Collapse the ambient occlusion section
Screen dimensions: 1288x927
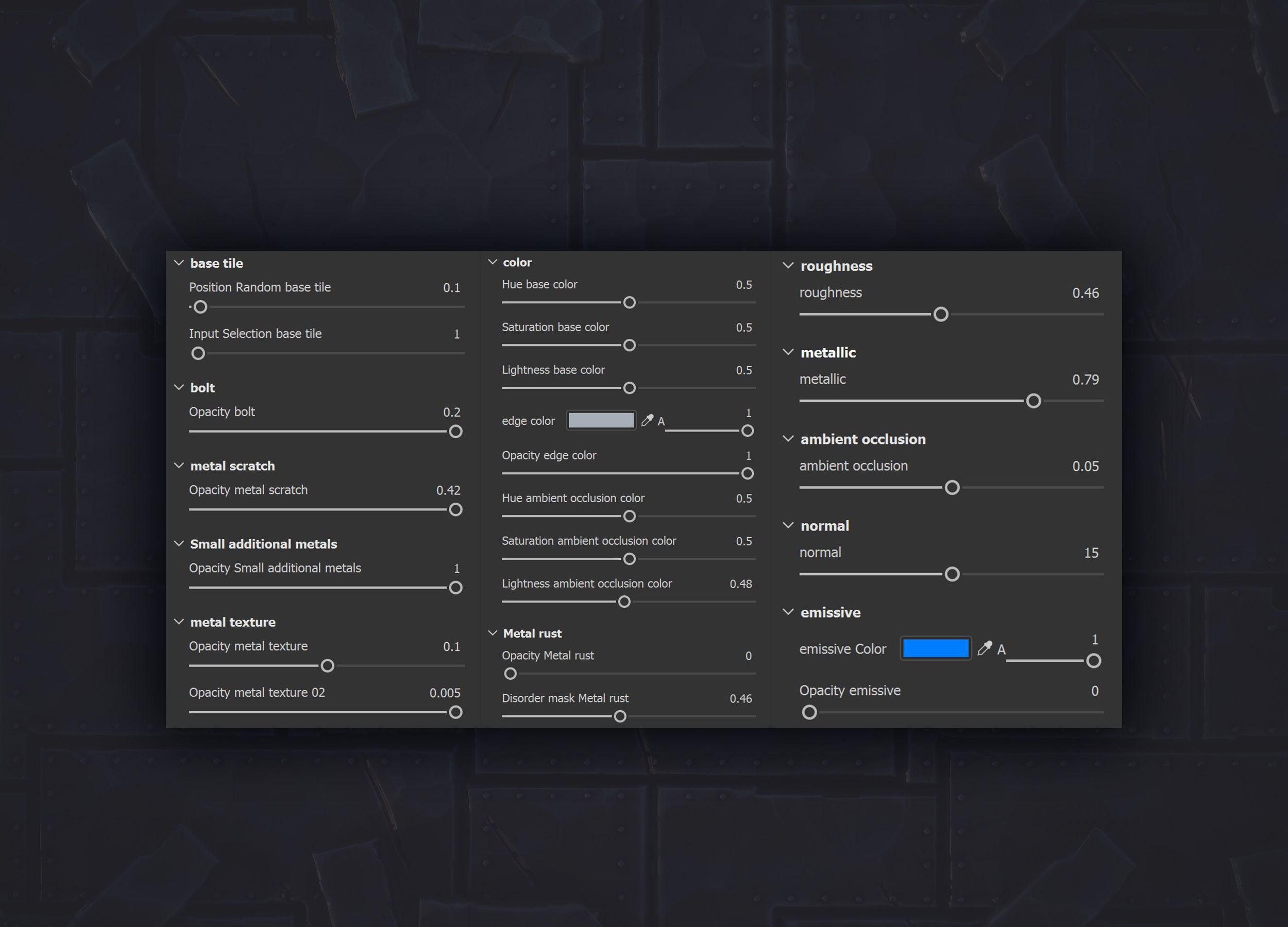click(x=788, y=438)
